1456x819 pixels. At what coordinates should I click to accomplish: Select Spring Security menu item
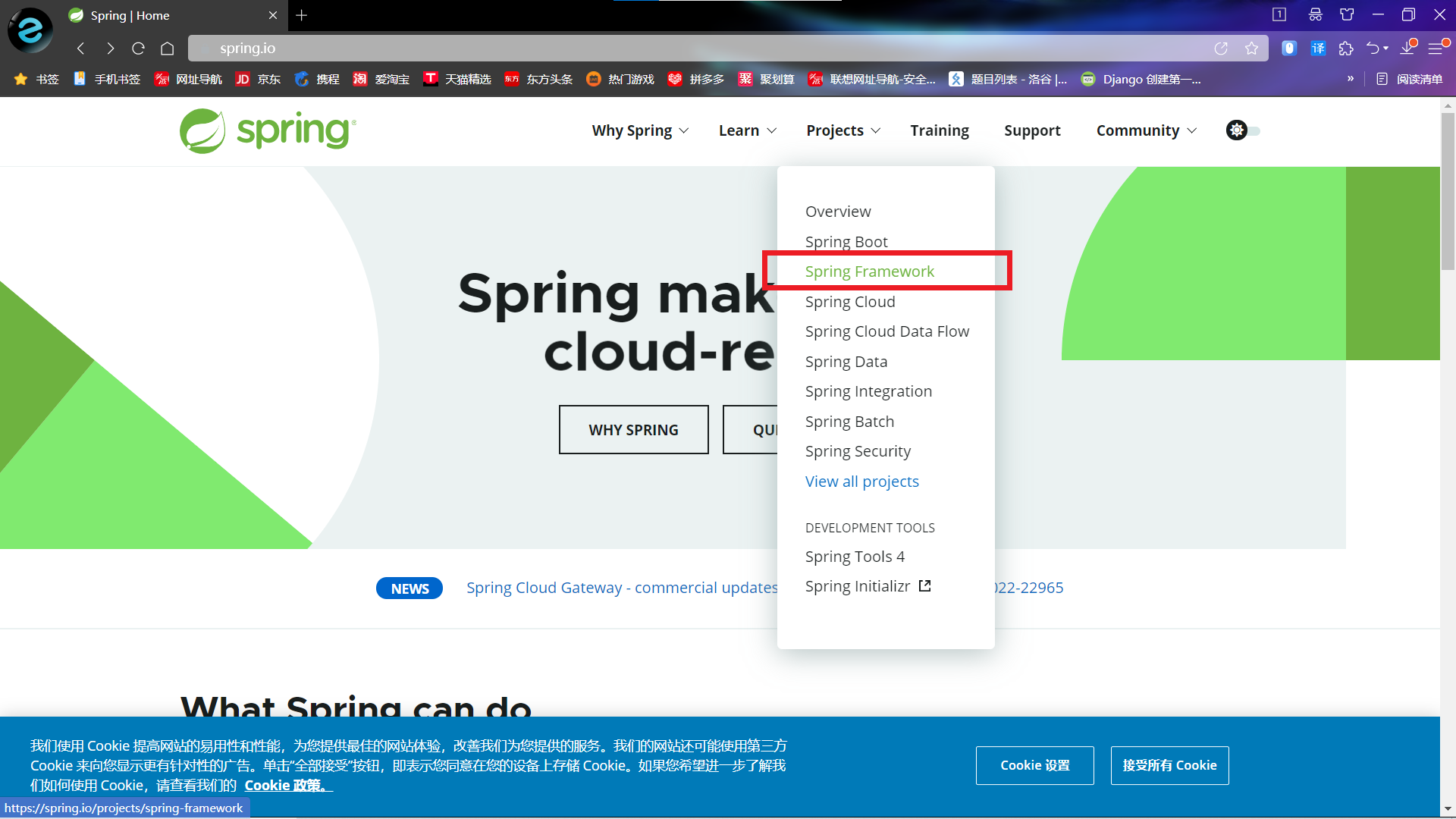[858, 451]
